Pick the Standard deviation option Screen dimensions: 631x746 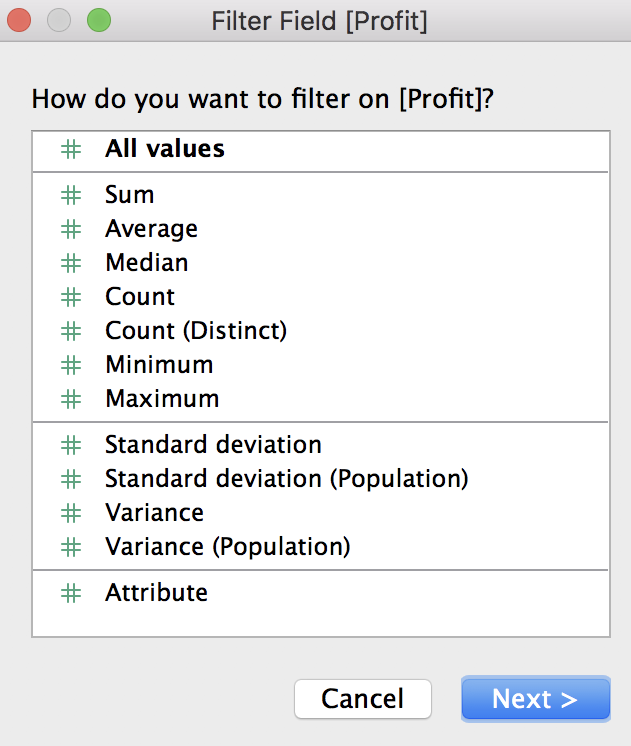[x=321, y=445]
